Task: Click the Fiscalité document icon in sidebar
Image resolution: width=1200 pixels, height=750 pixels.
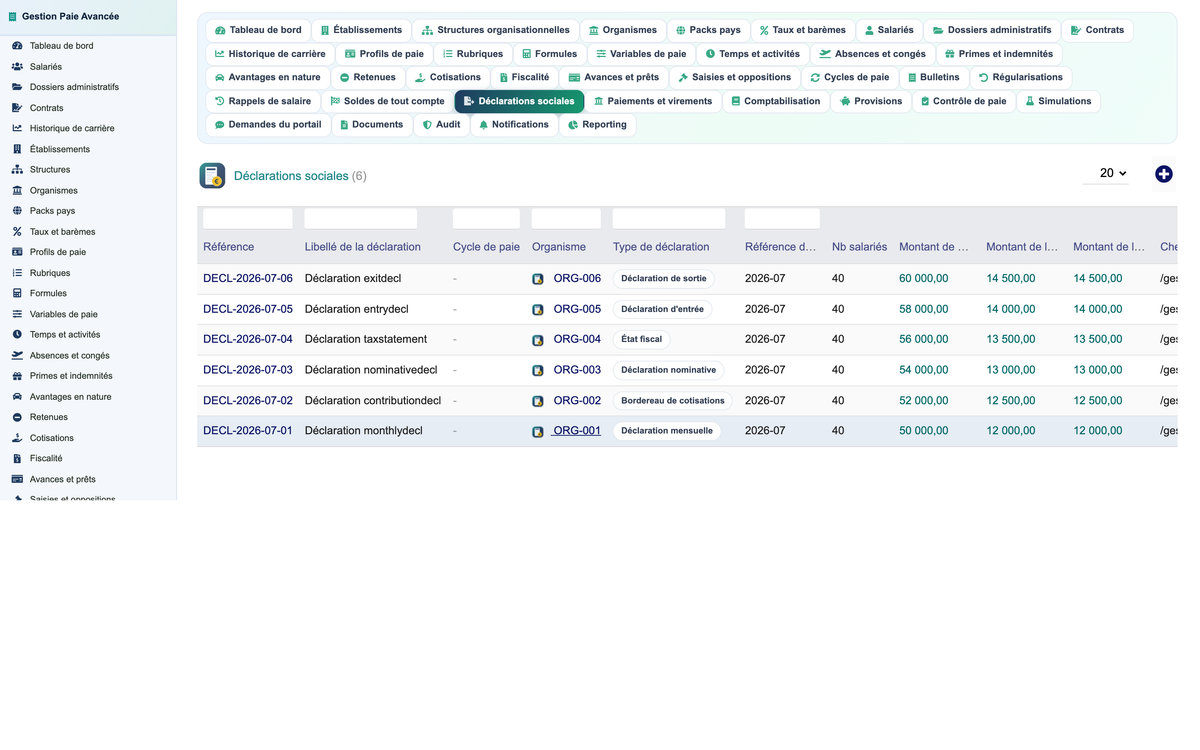Action: click(x=17, y=459)
